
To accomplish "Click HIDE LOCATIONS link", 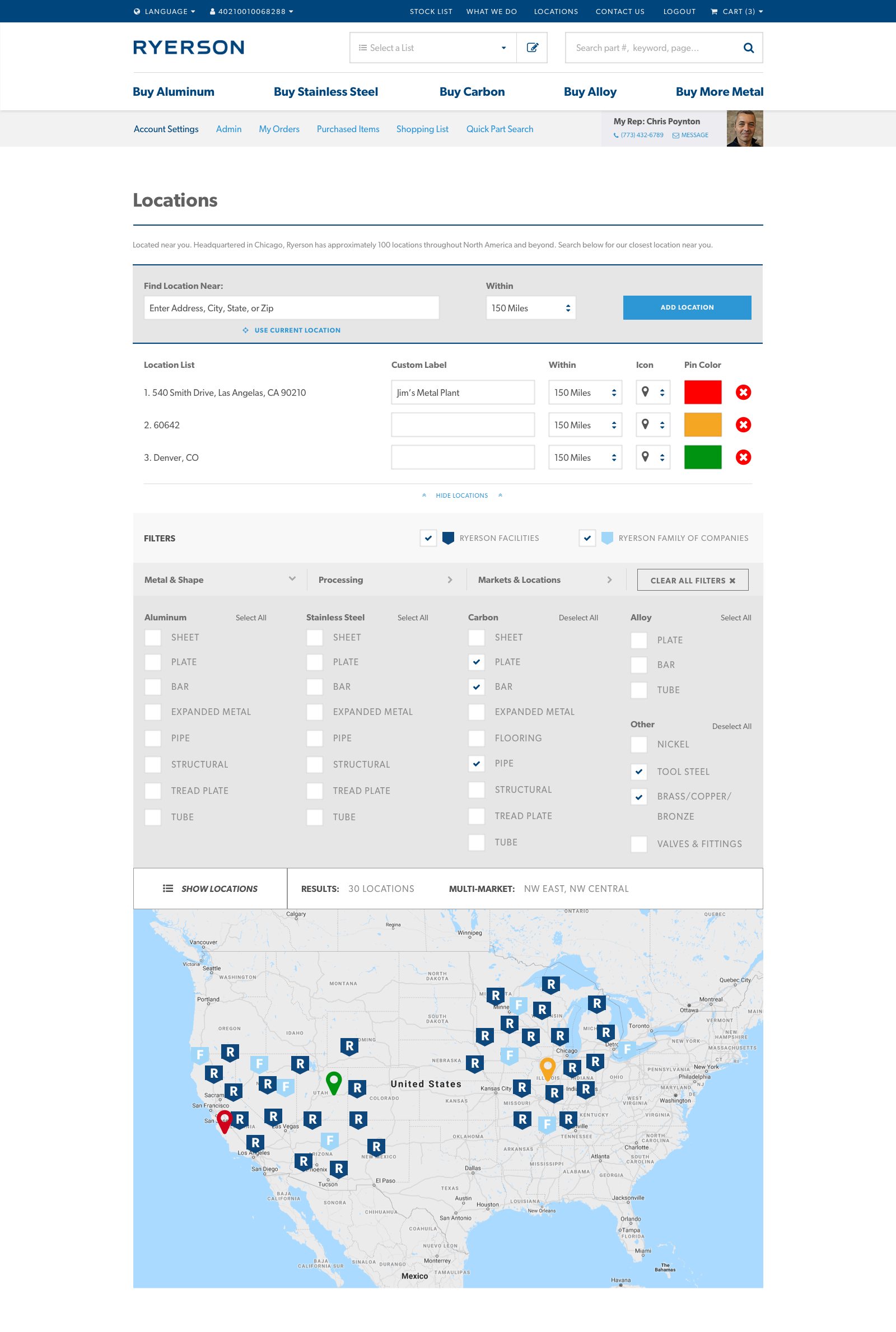I will click(461, 496).
